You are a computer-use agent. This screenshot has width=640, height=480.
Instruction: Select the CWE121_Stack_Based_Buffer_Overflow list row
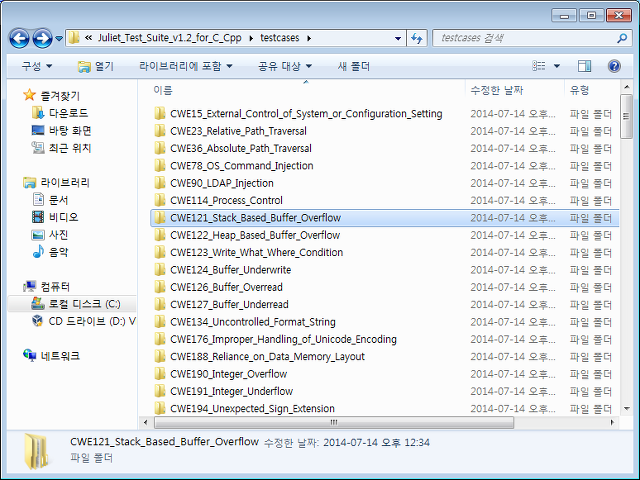coord(384,218)
